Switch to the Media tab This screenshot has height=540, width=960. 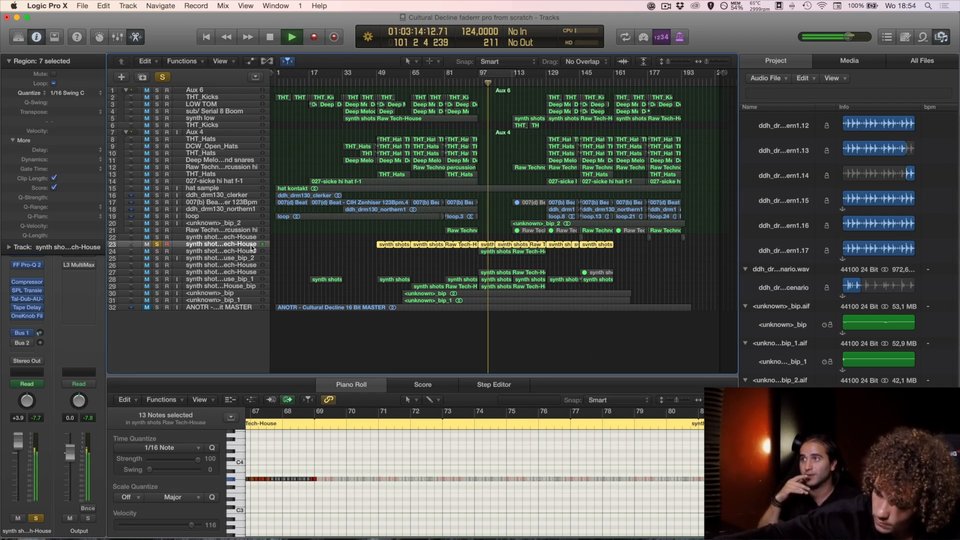coord(849,61)
